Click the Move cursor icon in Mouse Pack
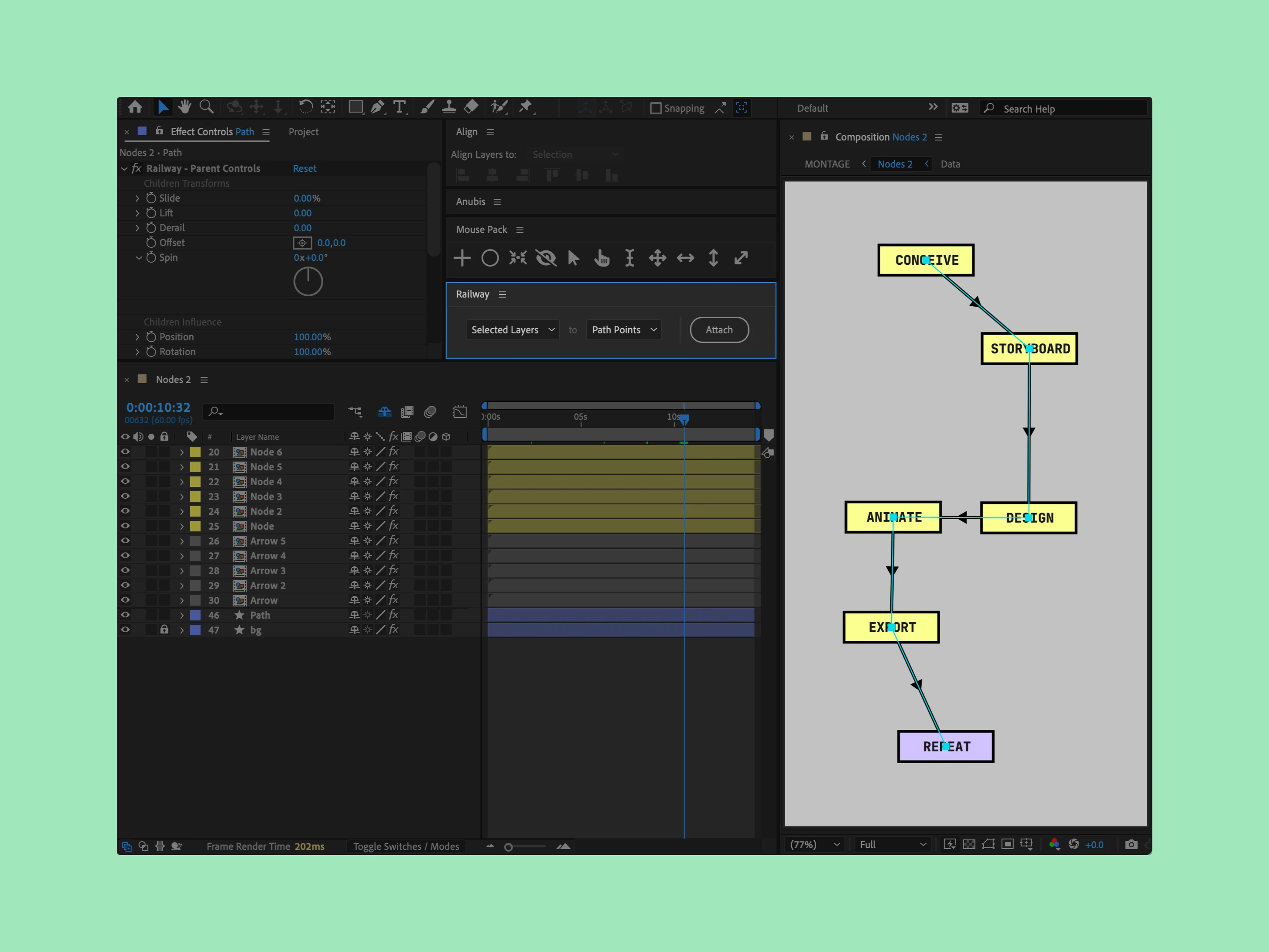 (657, 258)
